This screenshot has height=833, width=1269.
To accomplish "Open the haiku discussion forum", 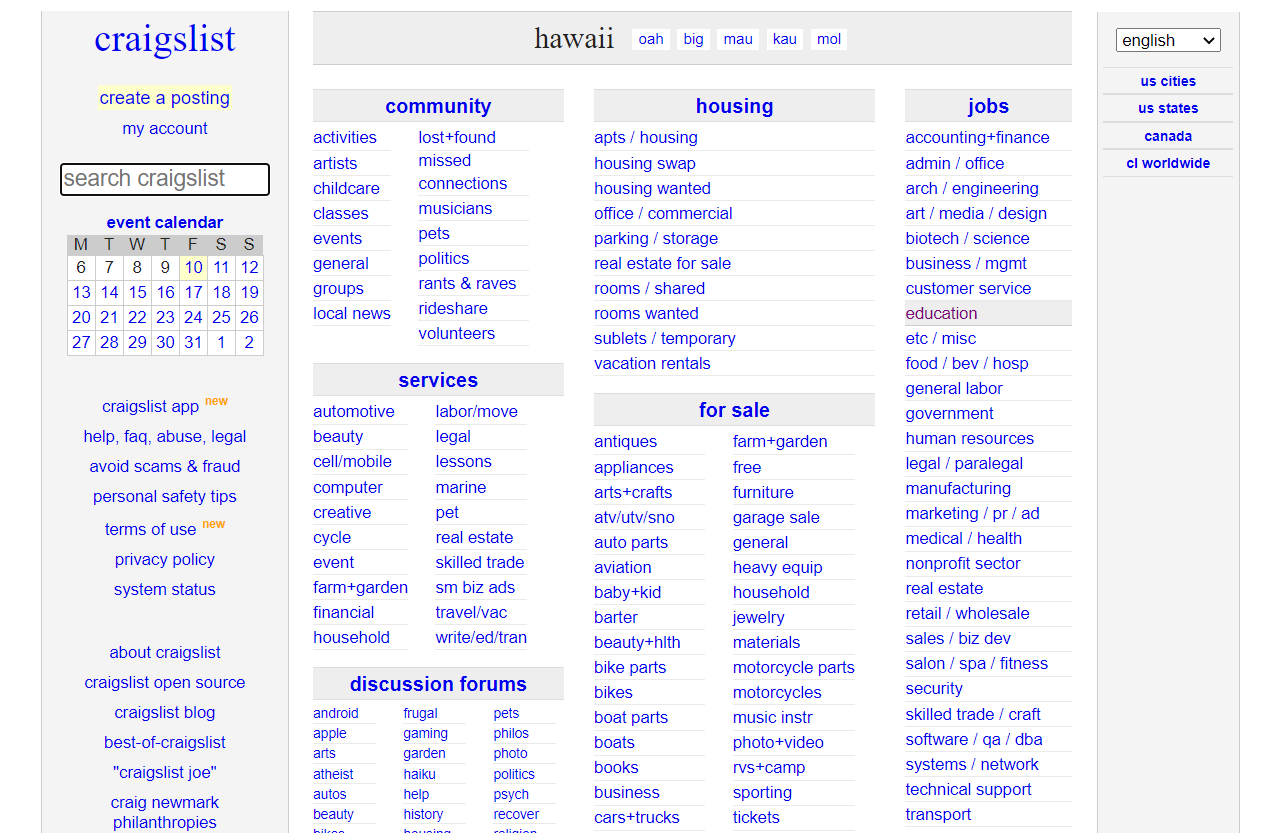I will coord(420,774).
